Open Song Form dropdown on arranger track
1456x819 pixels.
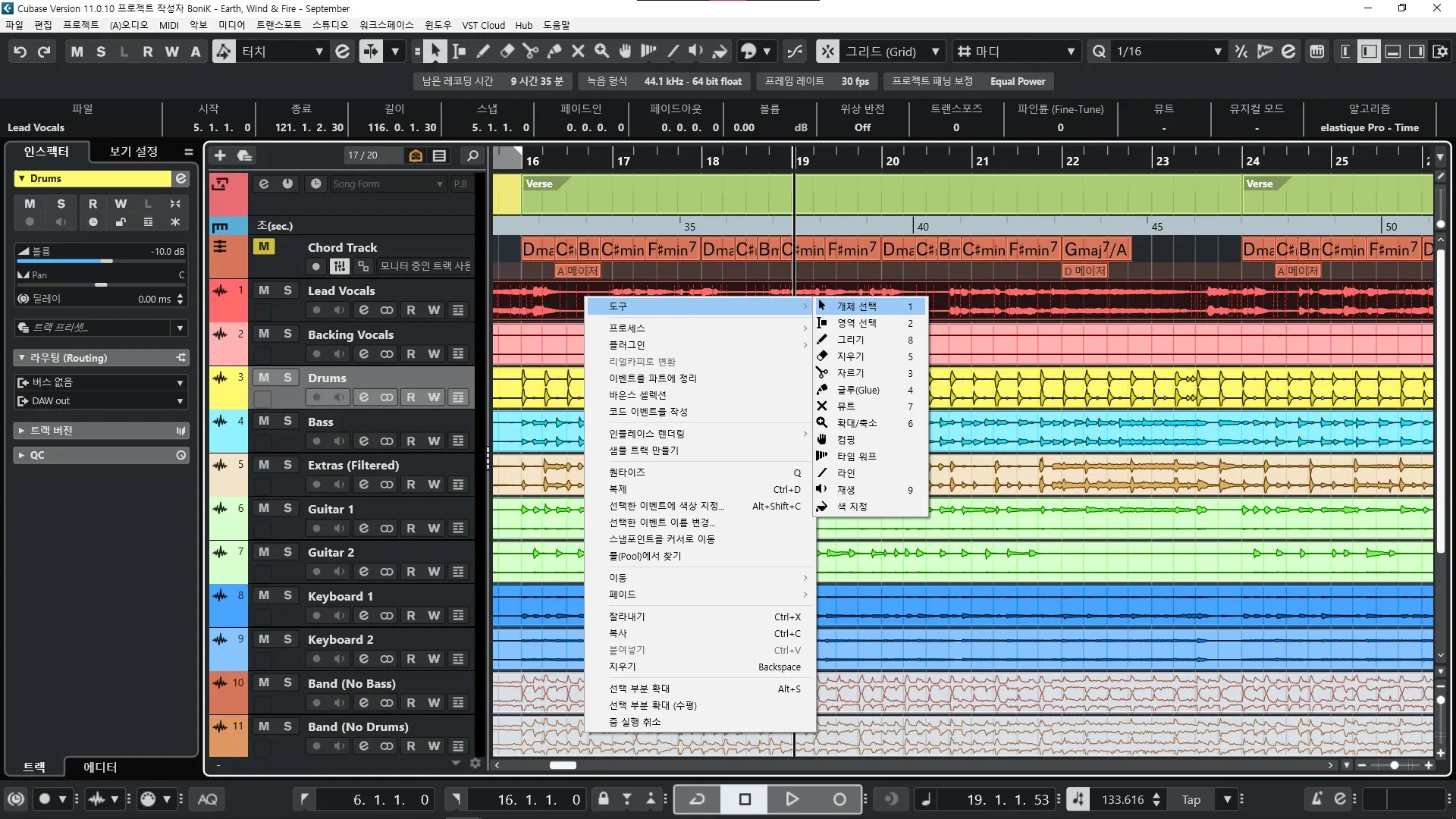pos(388,184)
